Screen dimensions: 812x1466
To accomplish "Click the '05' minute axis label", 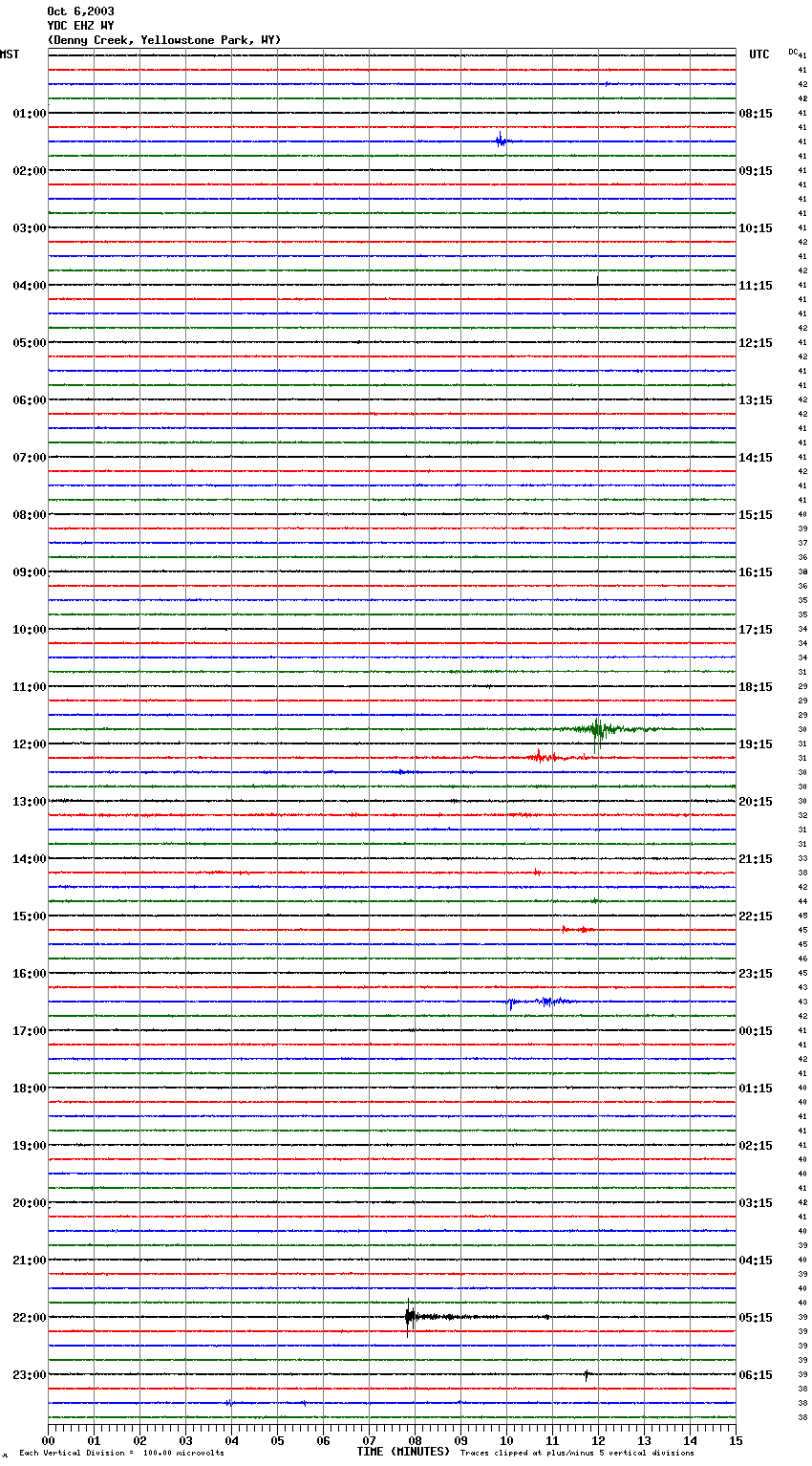I will point(277,1440).
